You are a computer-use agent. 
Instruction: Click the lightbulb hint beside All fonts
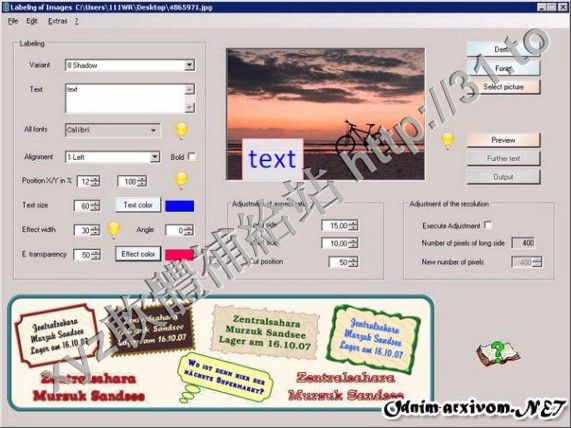(181, 131)
